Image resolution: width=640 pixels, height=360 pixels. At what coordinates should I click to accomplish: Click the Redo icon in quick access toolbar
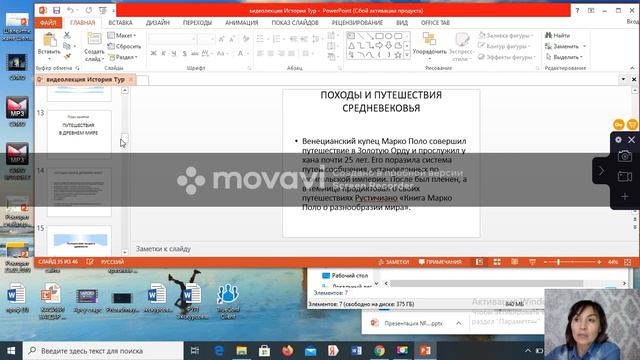pyautogui.click(x=89, y=10)
